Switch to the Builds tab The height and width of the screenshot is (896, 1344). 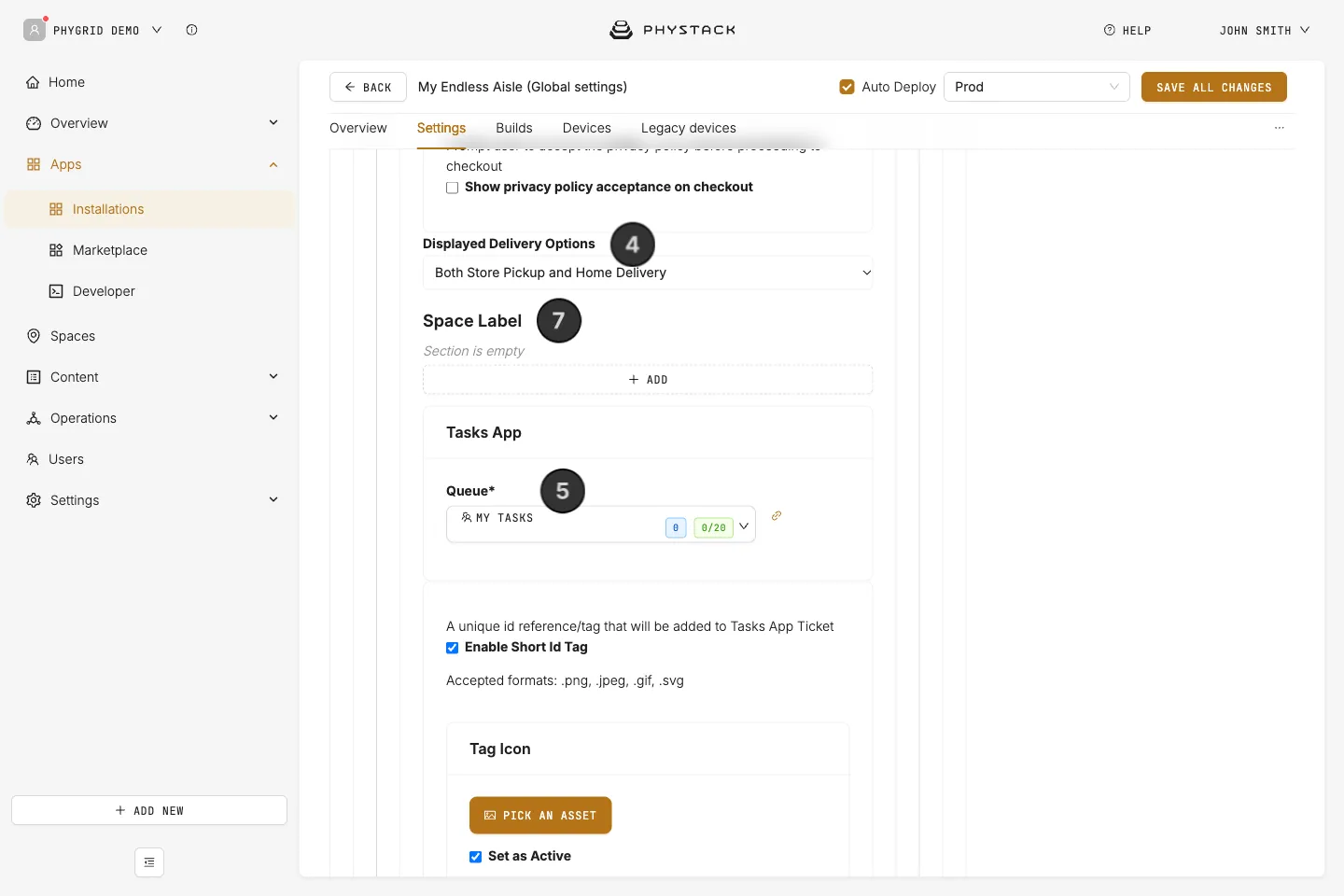pyautogui.click(x=514, y=128)
